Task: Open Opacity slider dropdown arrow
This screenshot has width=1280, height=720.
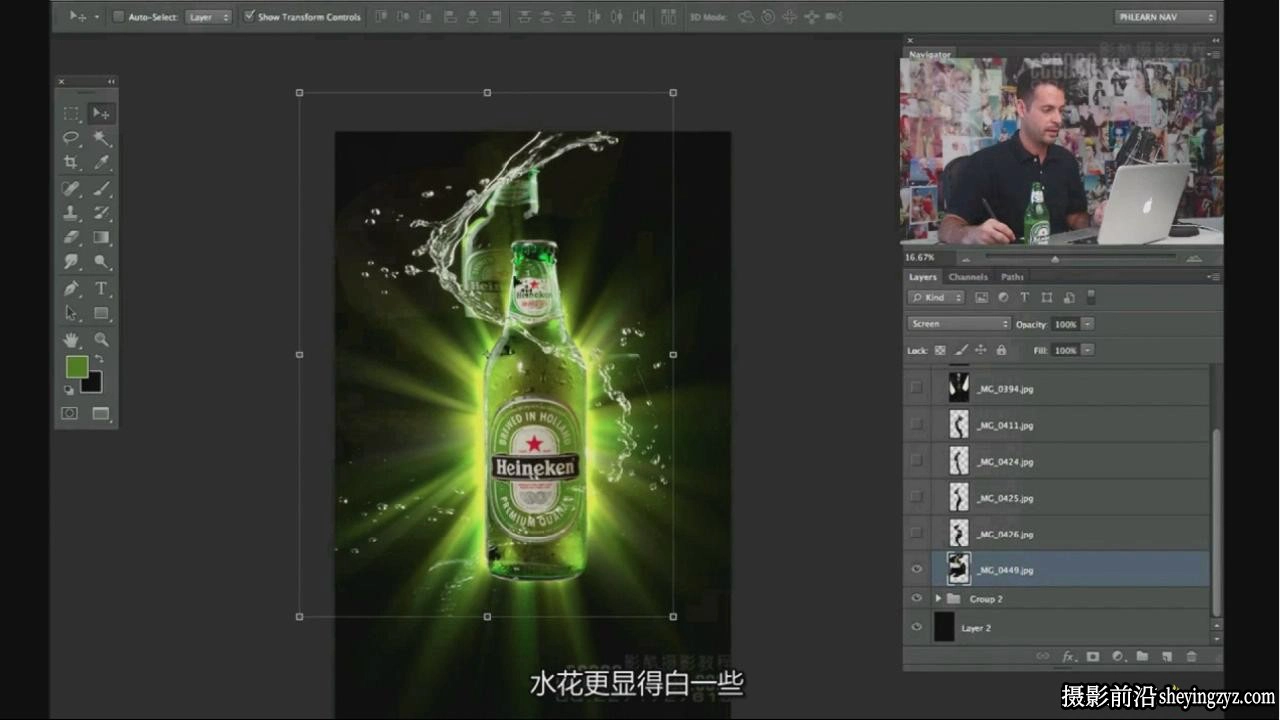Action: pos(1088,324)
